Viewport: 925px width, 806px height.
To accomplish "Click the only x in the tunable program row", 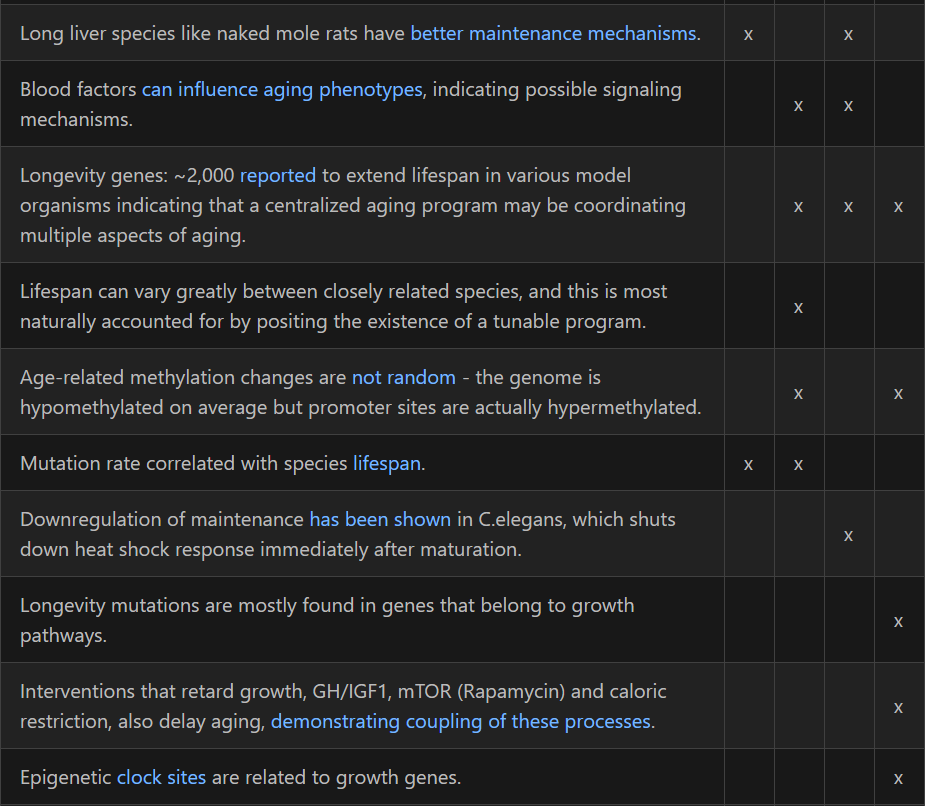I will pos(798,307).
